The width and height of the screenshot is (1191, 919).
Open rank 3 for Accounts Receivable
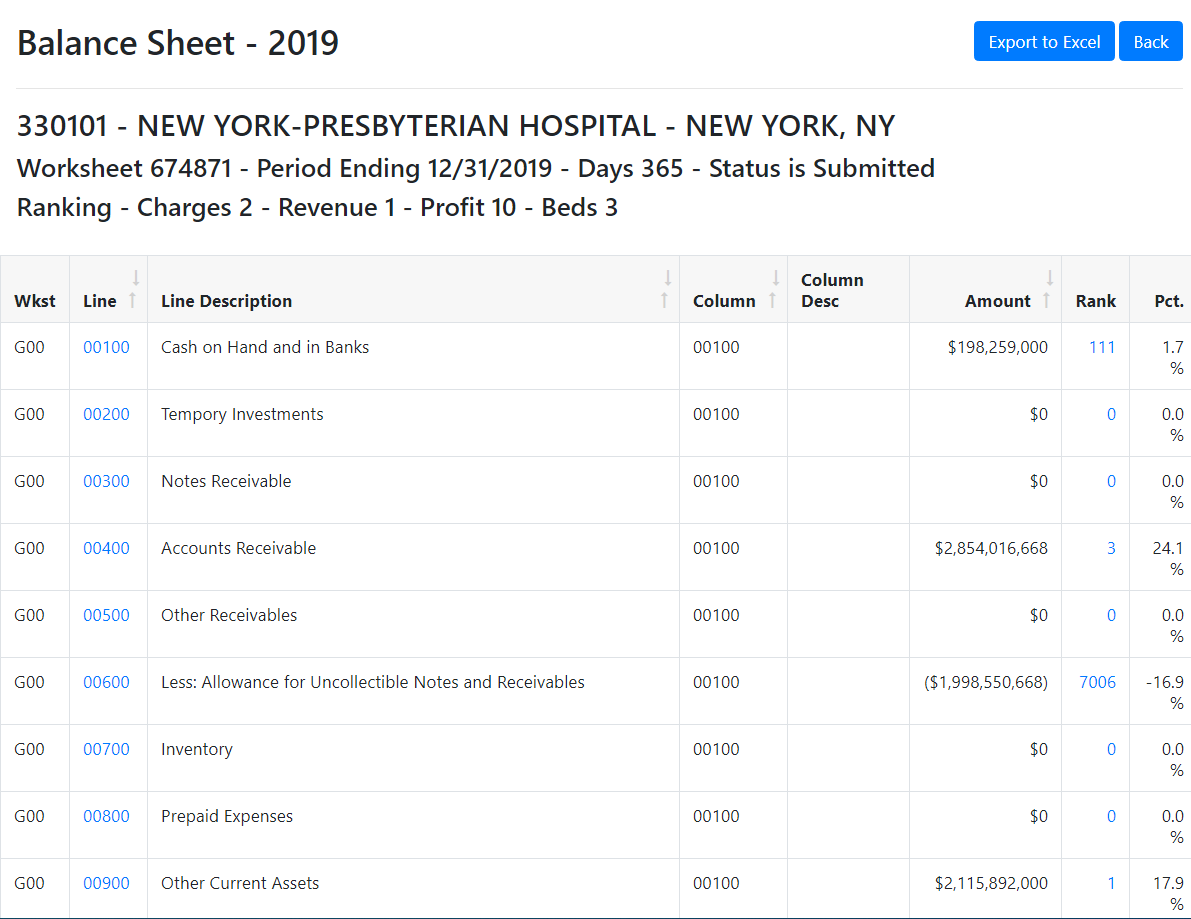(1110, 548)
